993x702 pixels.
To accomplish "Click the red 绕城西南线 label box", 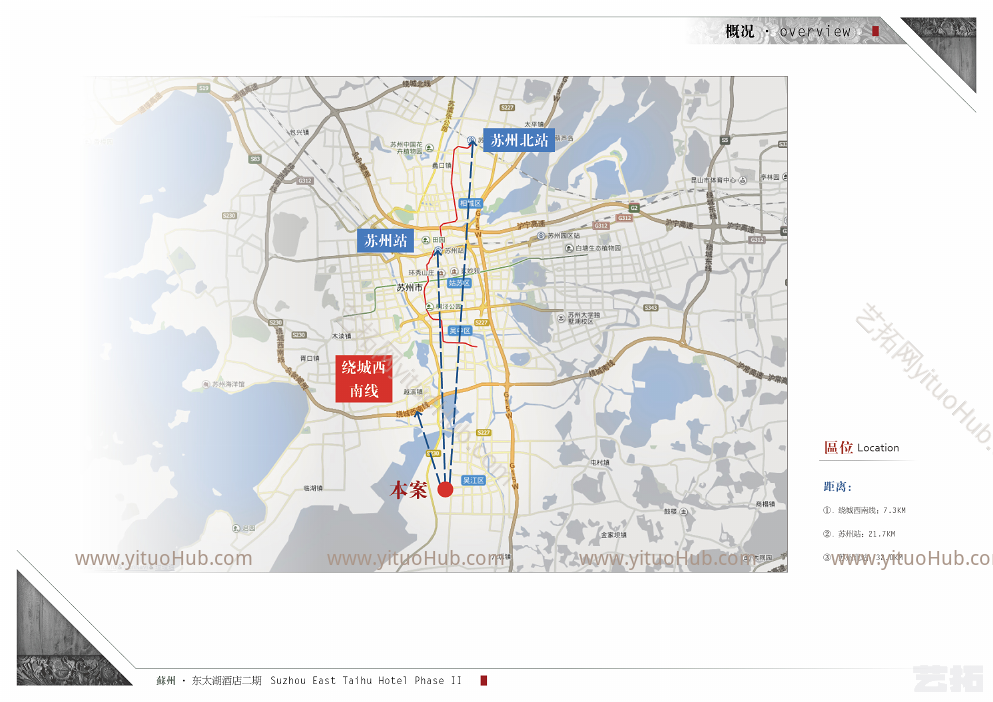I will tap(364, 379).
